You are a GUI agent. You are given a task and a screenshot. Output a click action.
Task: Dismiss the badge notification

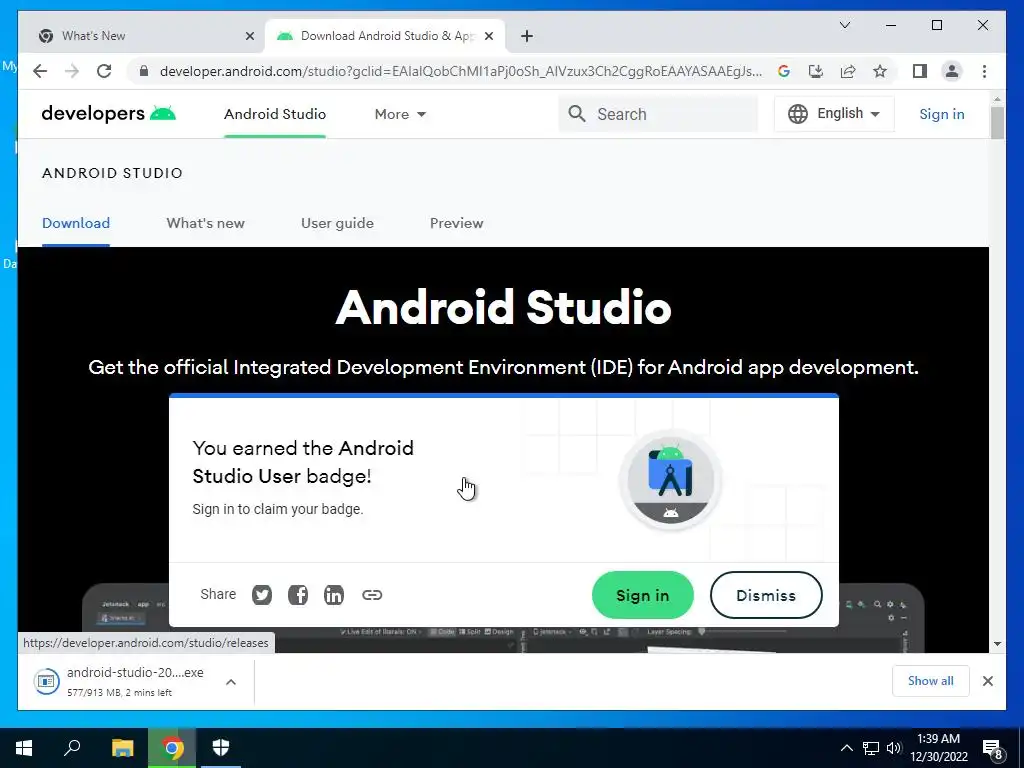point(766,595)
